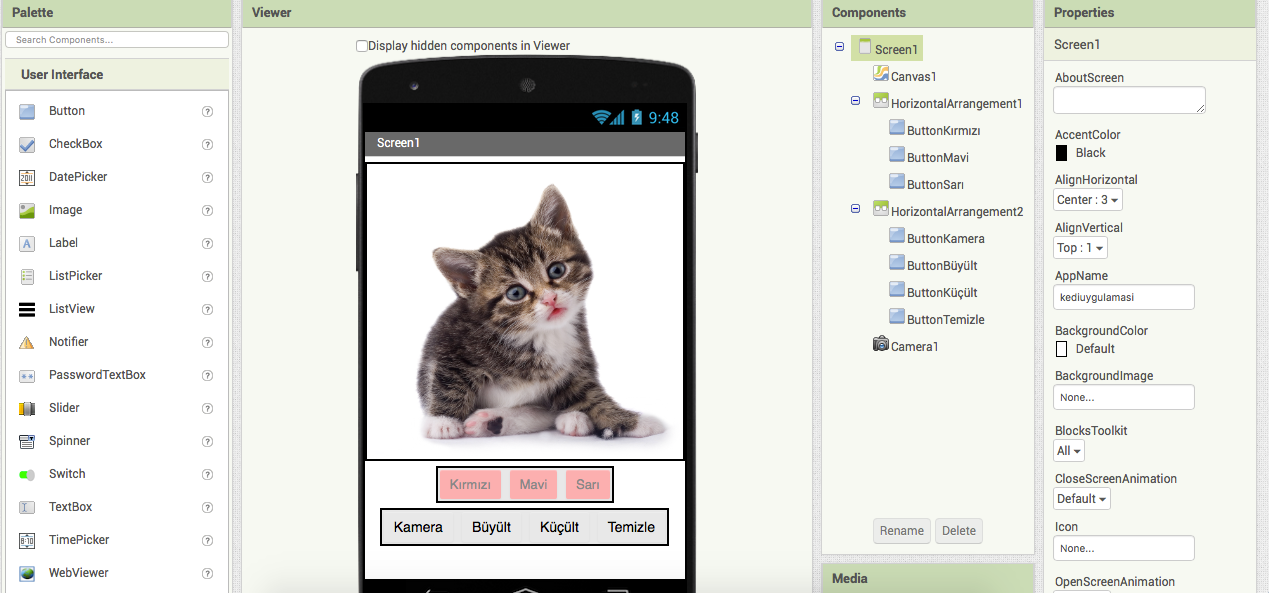Collapse HorizontalArrangement1 tree node
This screenshot has height=593, width=1269.
pyautogui.click(x=855, y=100)
